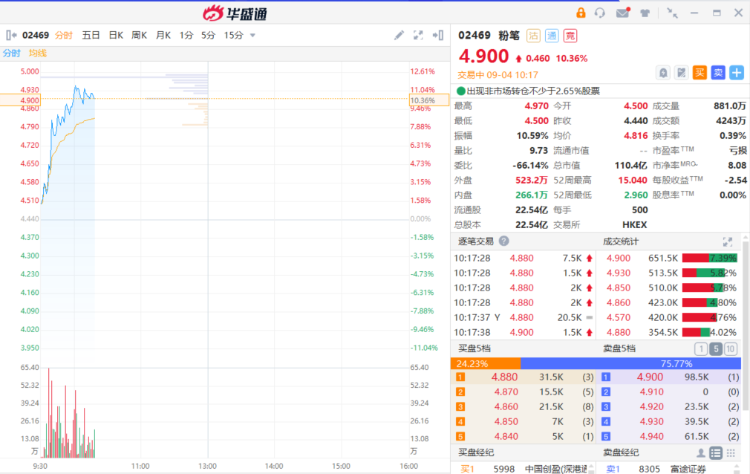Switch to the 月K chart tab

point(163,35)
